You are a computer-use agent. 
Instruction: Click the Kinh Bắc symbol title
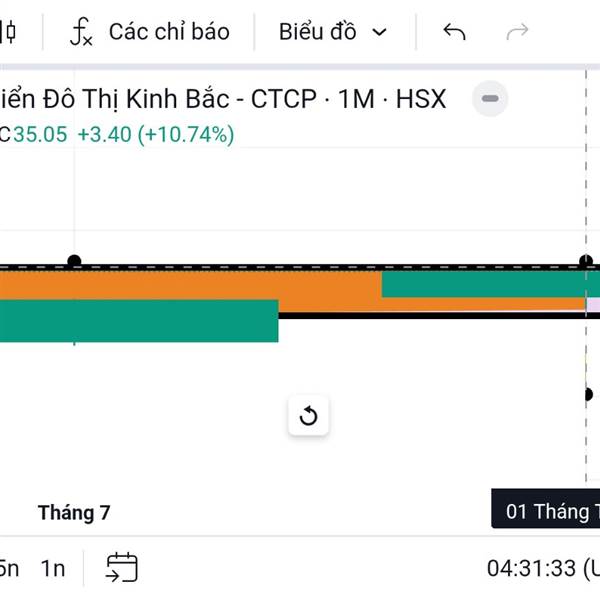point(223,99)
